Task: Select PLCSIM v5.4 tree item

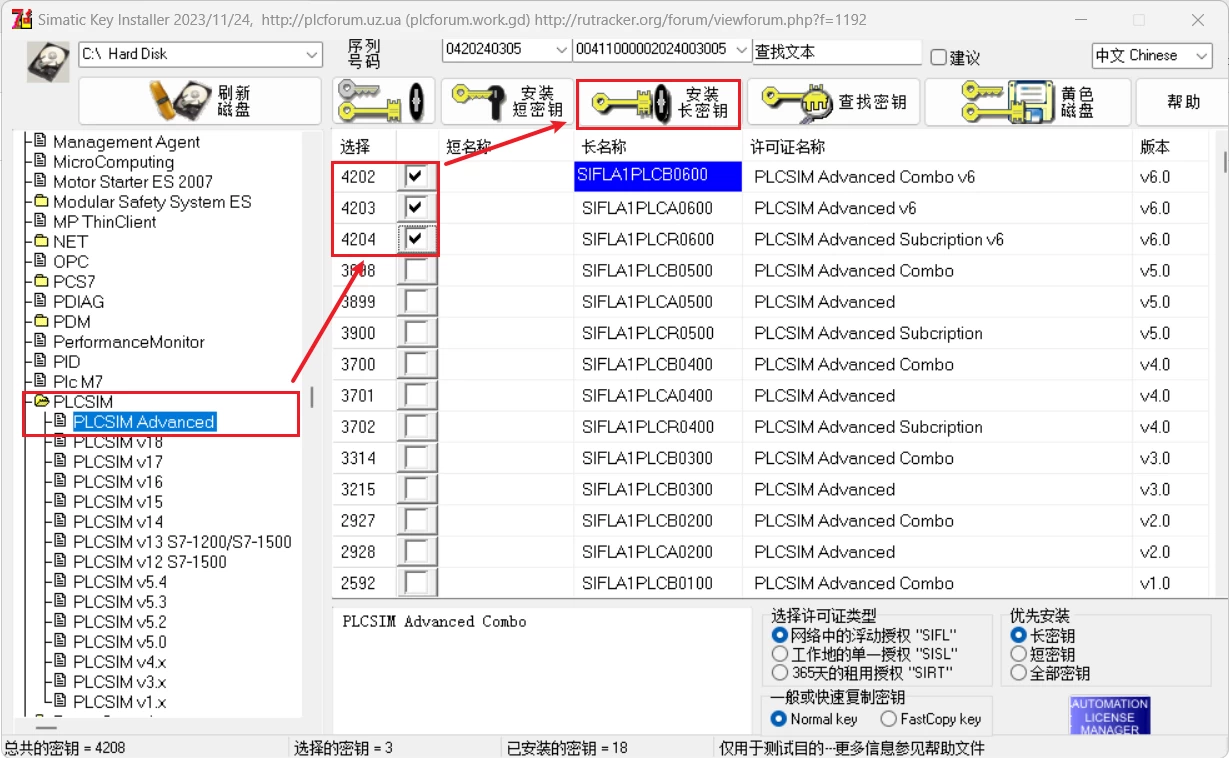Action: point(120,581)
